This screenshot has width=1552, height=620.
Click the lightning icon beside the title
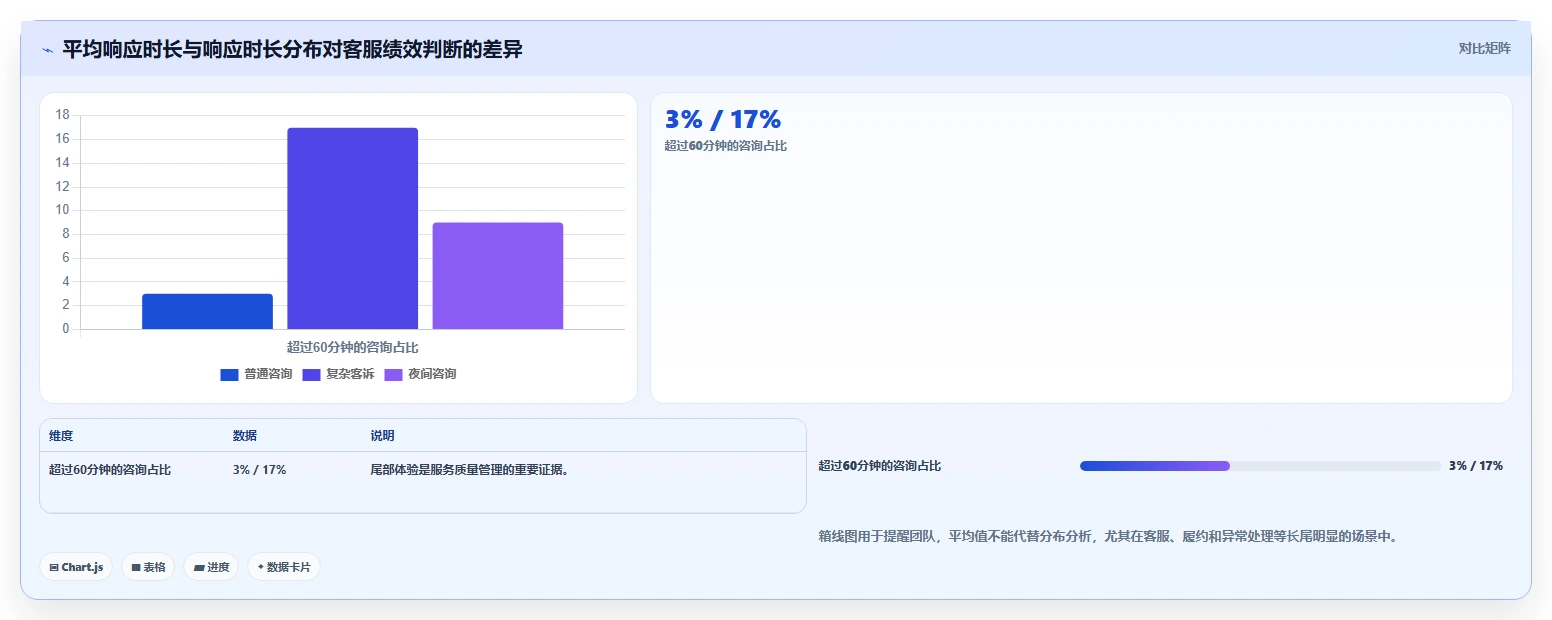tap(47, 50)
